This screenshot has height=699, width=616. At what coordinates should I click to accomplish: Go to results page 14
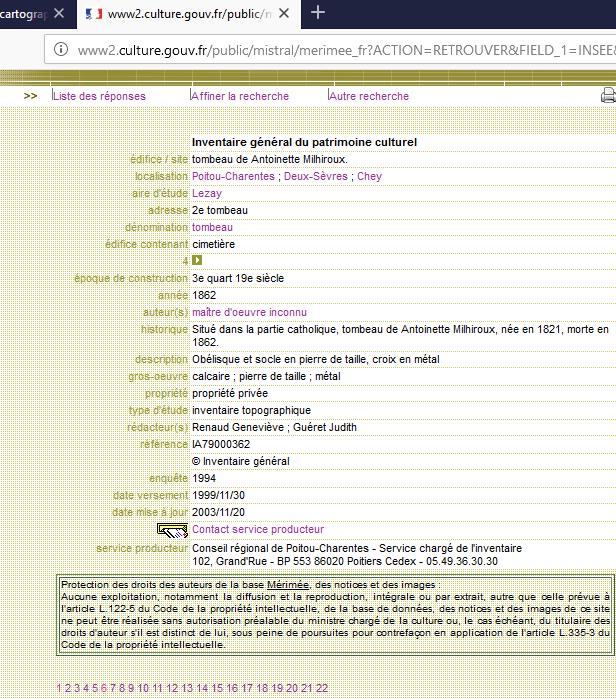click(202, 688)
